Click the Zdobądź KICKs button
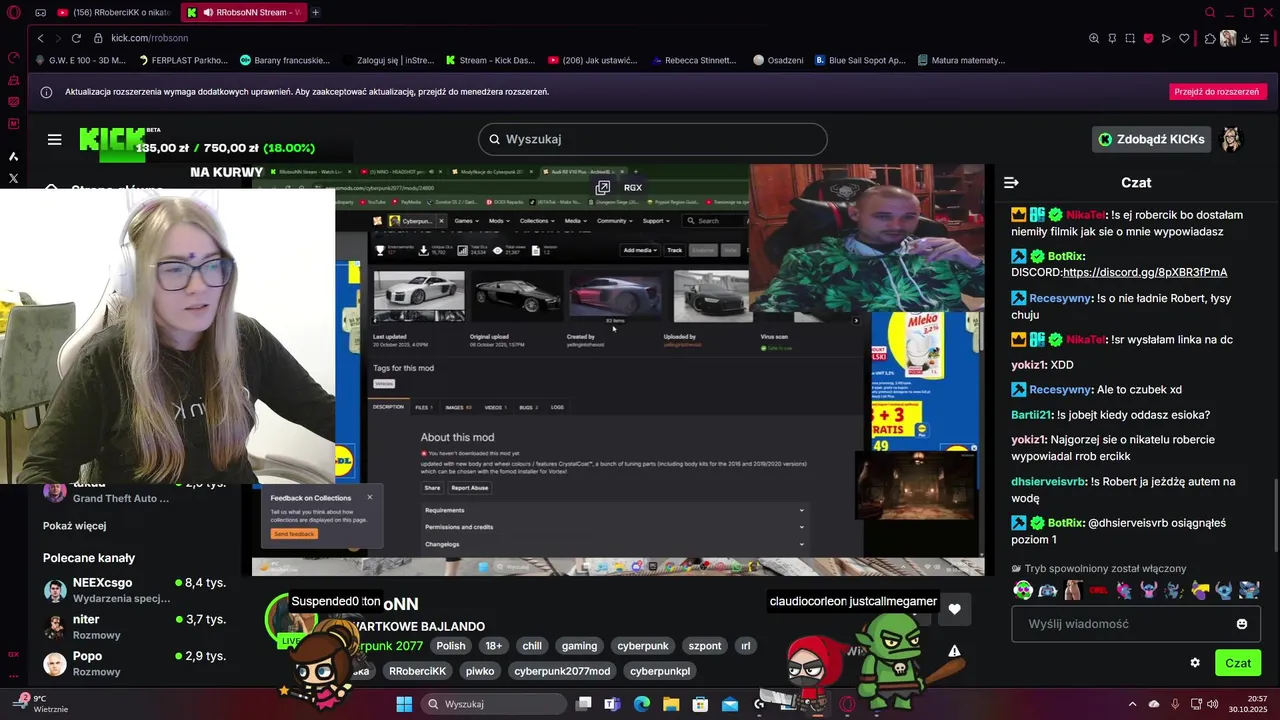Image resolution: width=1280 pixels, height=720 pixels. coord(1151,139)
